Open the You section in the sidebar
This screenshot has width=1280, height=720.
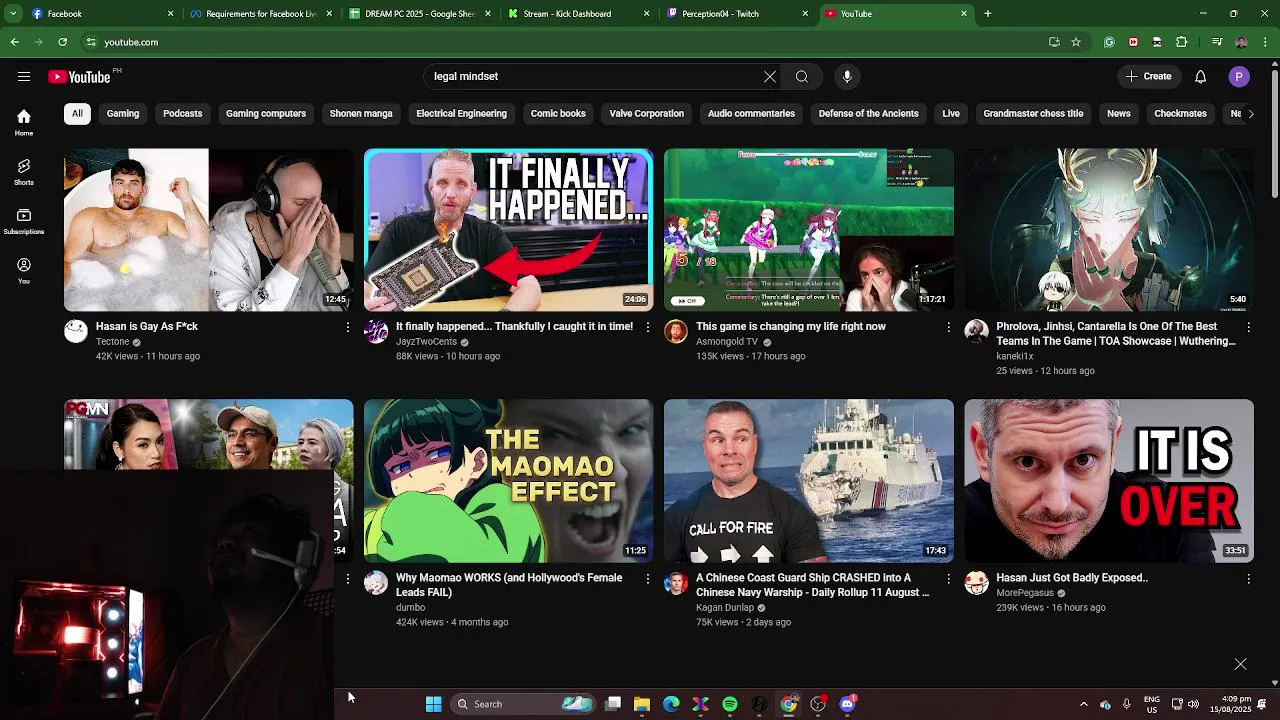[x=24, y=270]
